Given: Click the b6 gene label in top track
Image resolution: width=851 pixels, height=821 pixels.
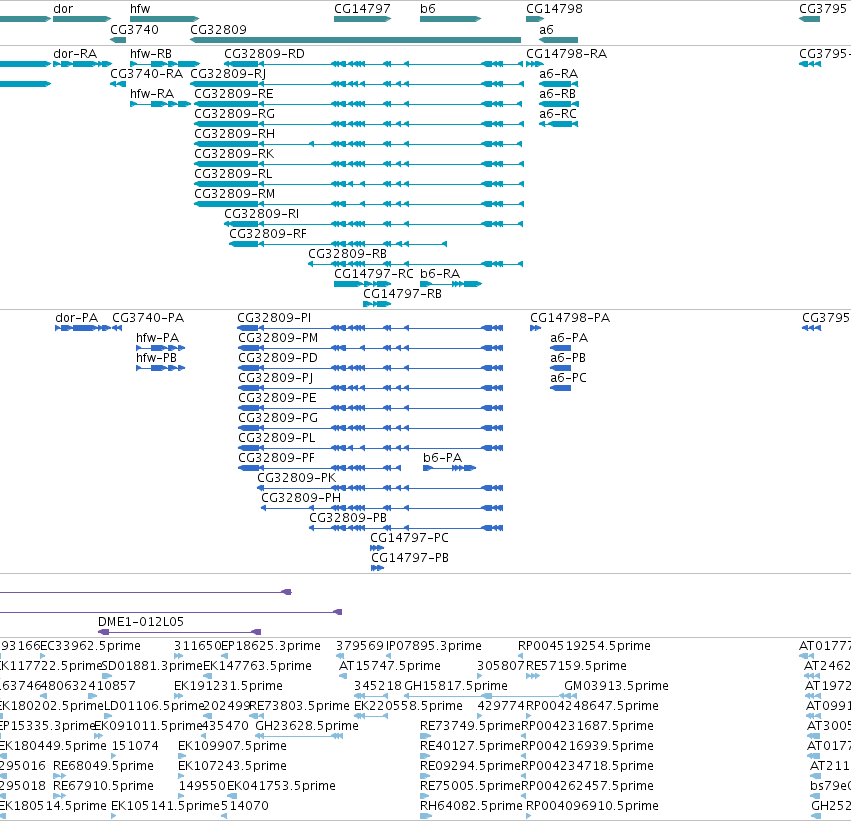Looking at the screenshot, I should pos(428,9).
